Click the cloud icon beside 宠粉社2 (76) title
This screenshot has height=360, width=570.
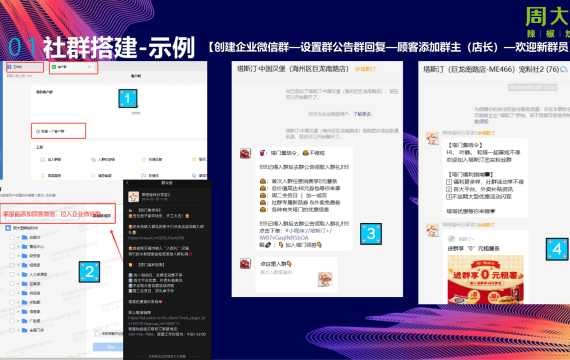click(564, 69)
